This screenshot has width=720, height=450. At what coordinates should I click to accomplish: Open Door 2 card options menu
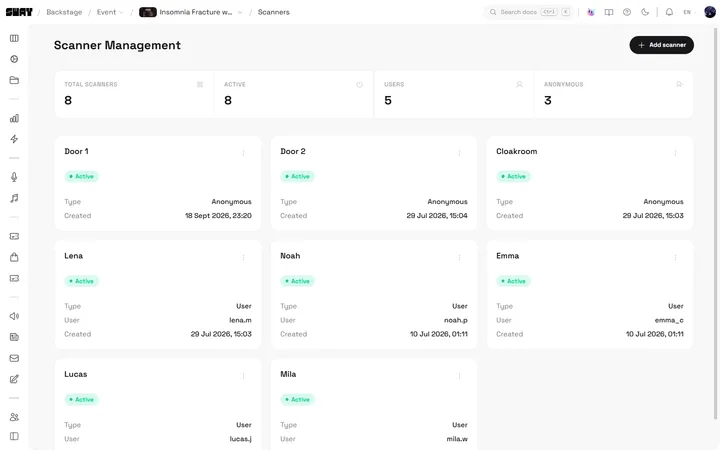click(459, 153)
